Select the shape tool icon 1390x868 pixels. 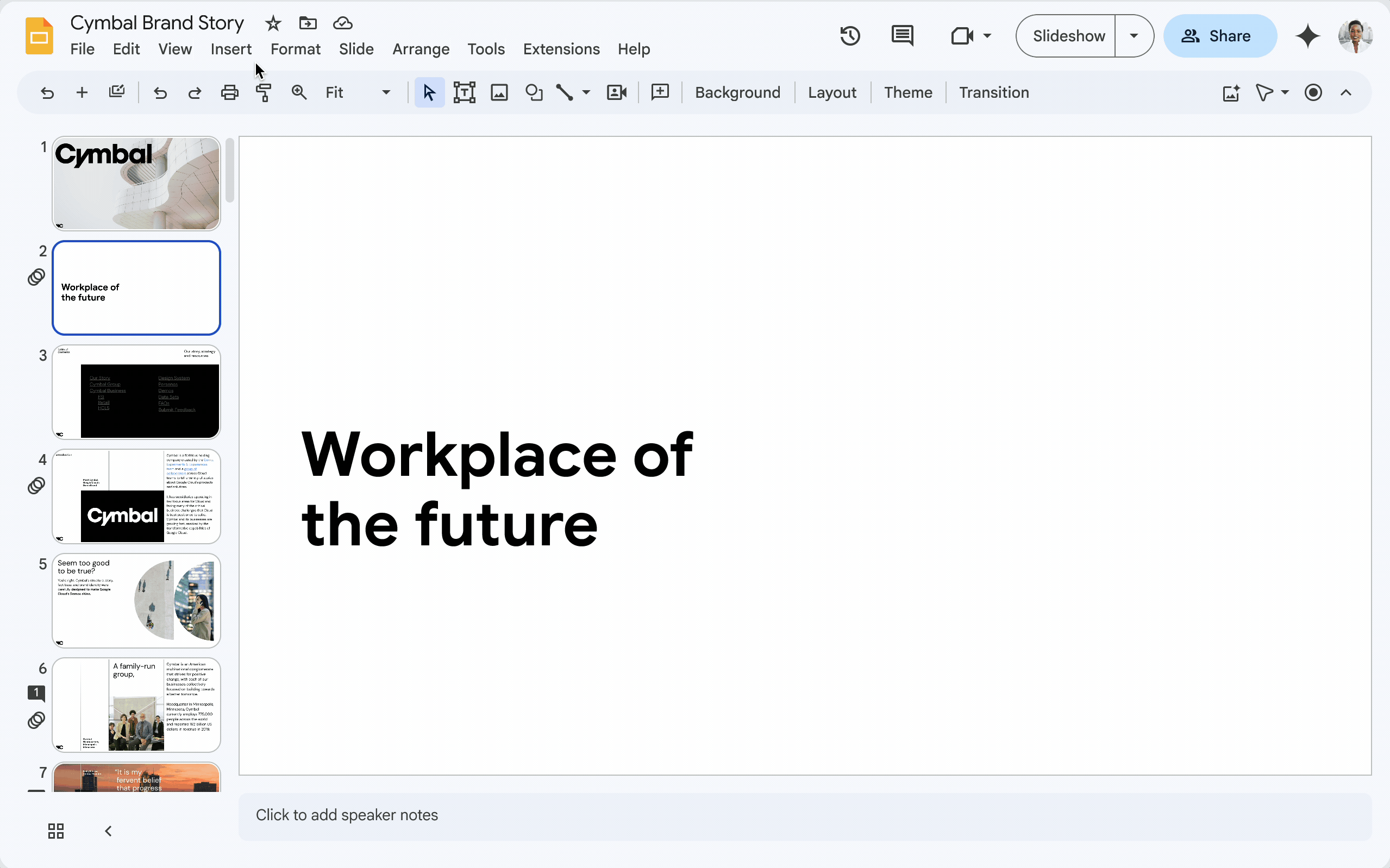point(534,92)
